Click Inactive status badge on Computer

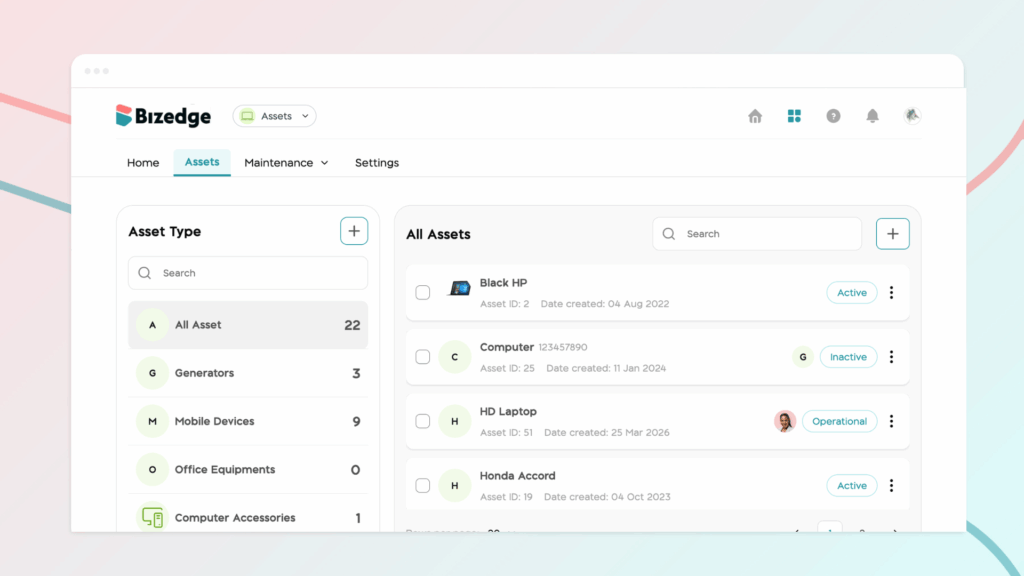(x=848, y=357)
